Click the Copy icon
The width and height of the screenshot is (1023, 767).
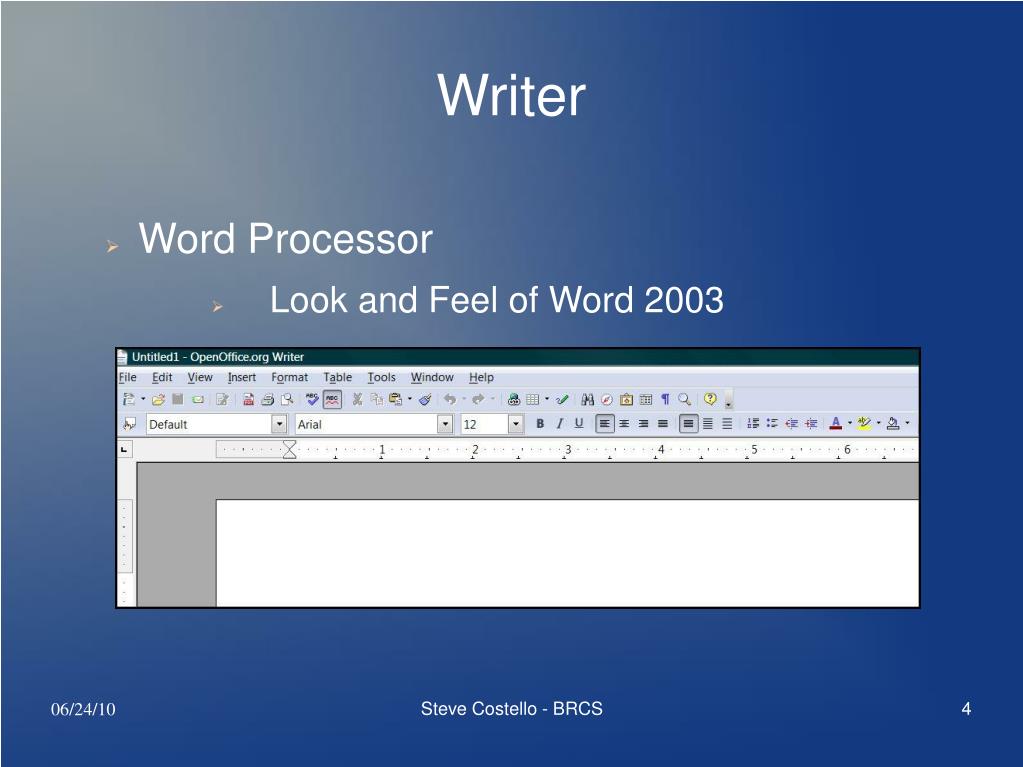tap(376, 399)
